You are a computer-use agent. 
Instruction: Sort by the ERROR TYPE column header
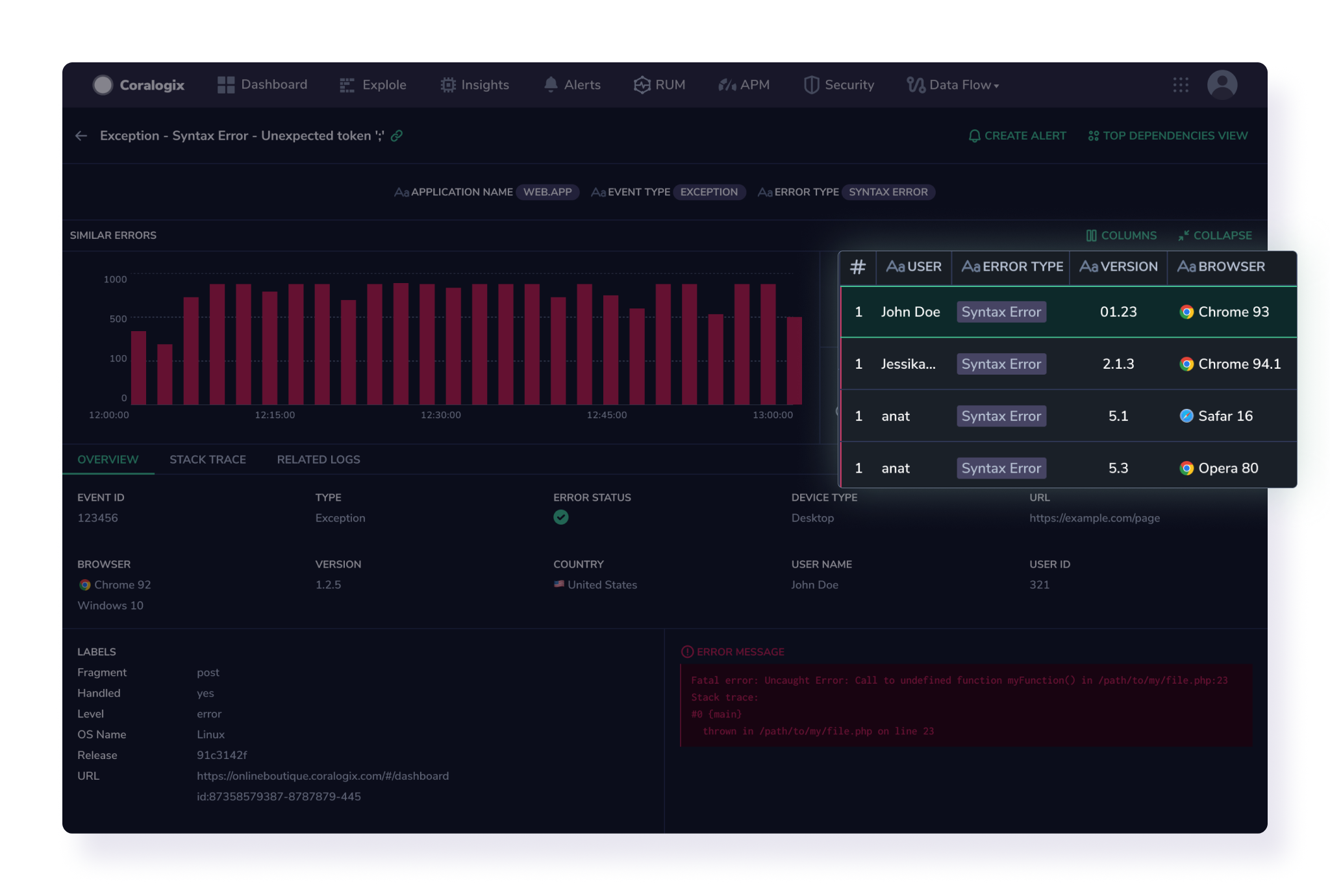tap(1012, 267)
